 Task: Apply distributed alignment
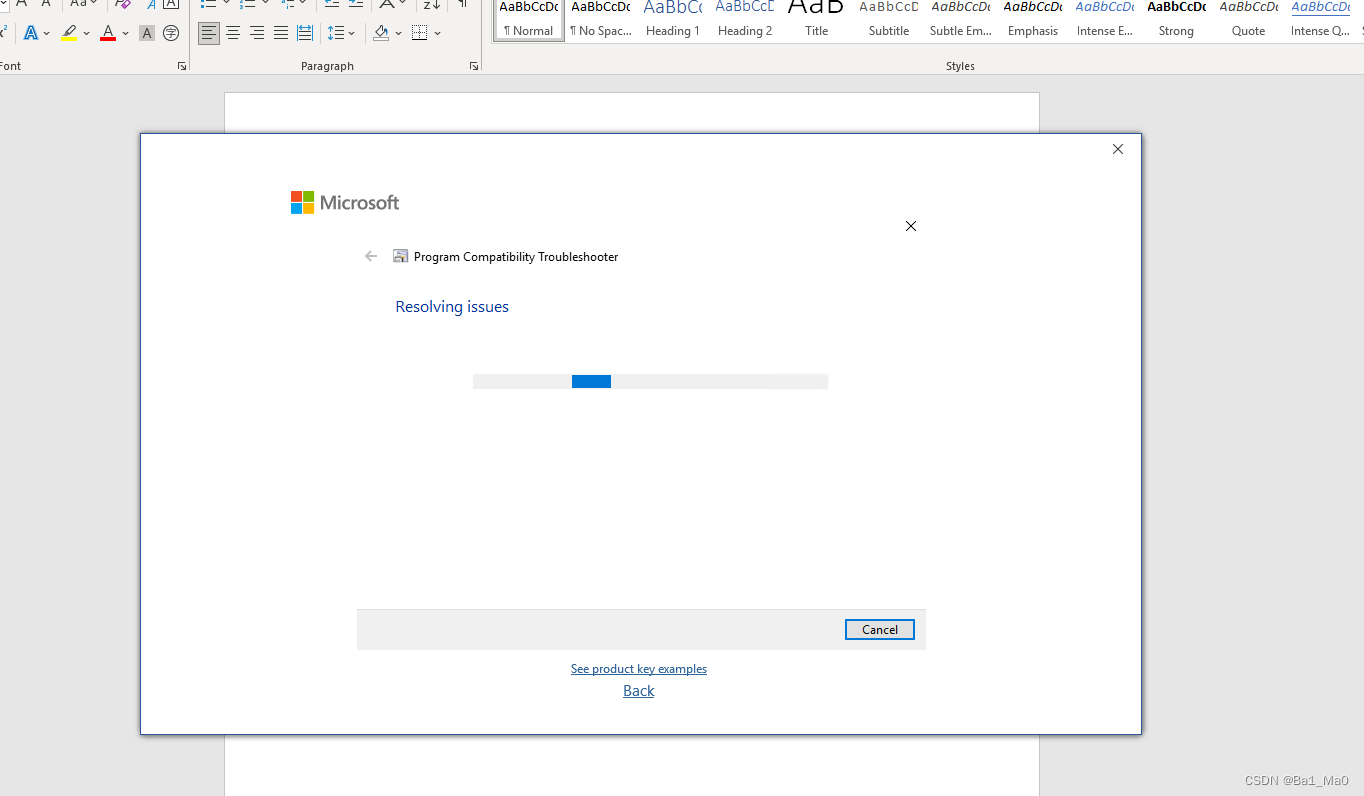tap(305, 33)
